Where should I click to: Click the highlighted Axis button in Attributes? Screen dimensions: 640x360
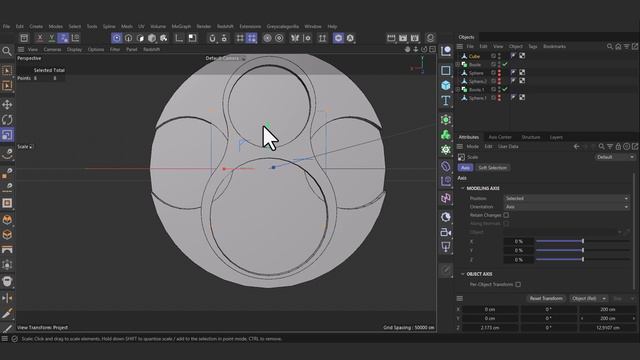pos(465,168)
